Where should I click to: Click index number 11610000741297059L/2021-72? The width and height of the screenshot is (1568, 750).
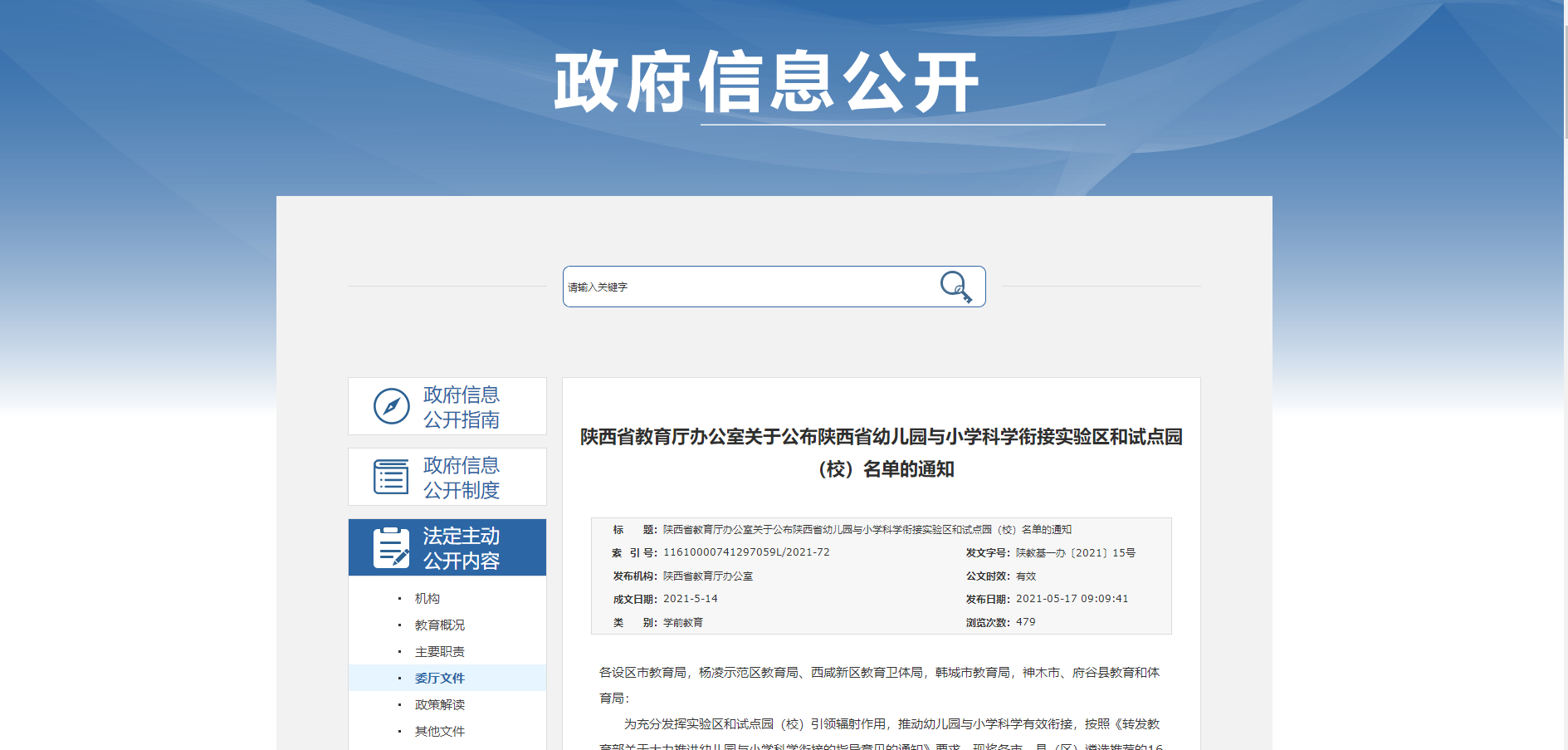tap(746, 552)
